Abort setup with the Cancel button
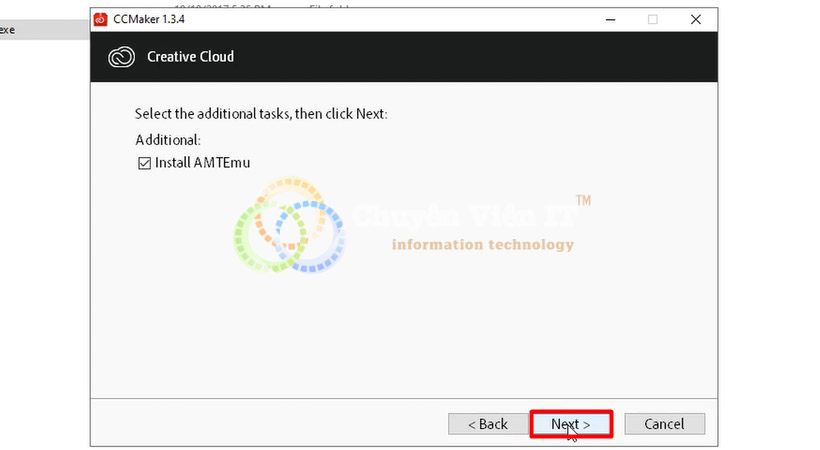 pyautogui.click(x=664, y=424)
